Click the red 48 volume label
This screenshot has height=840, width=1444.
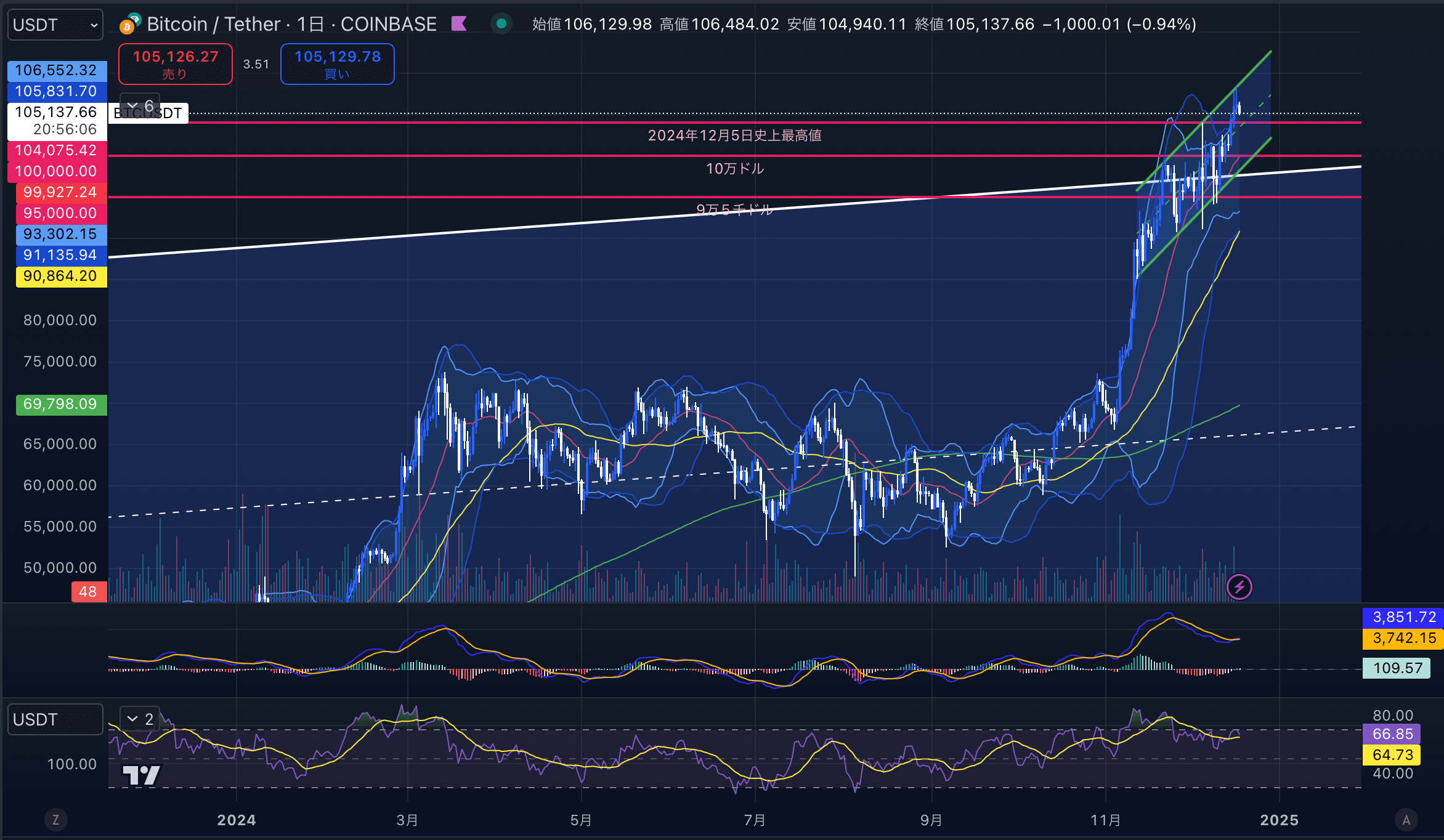coord(89,592)
